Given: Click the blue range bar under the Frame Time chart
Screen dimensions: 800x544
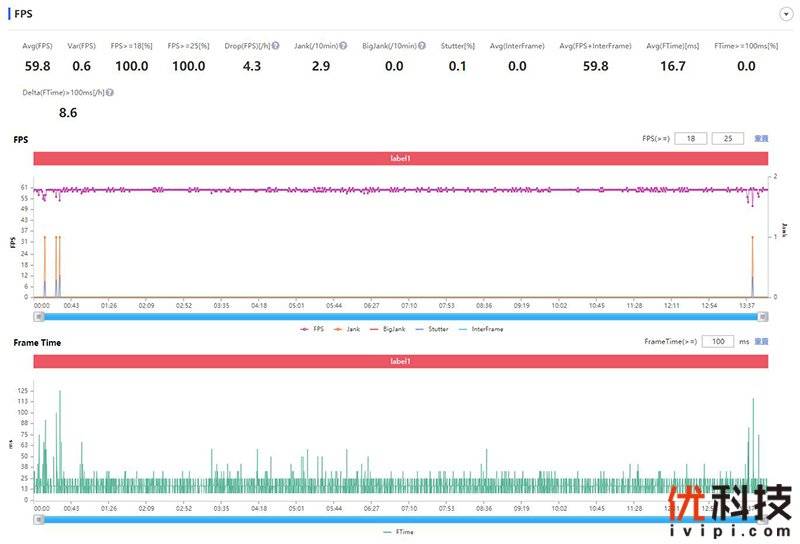Looking at the screenshot, I should (x=401, y=520).
